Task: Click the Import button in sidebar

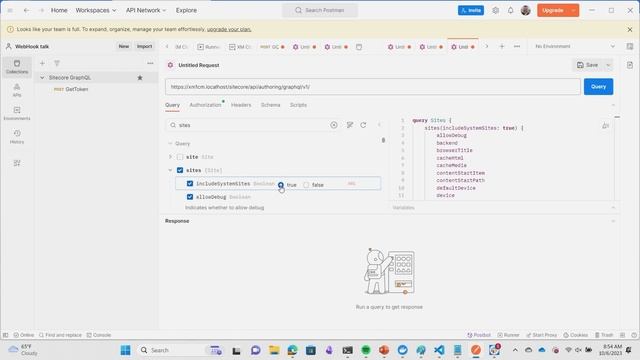Action: pyautogui.click(x=144, y=47)
